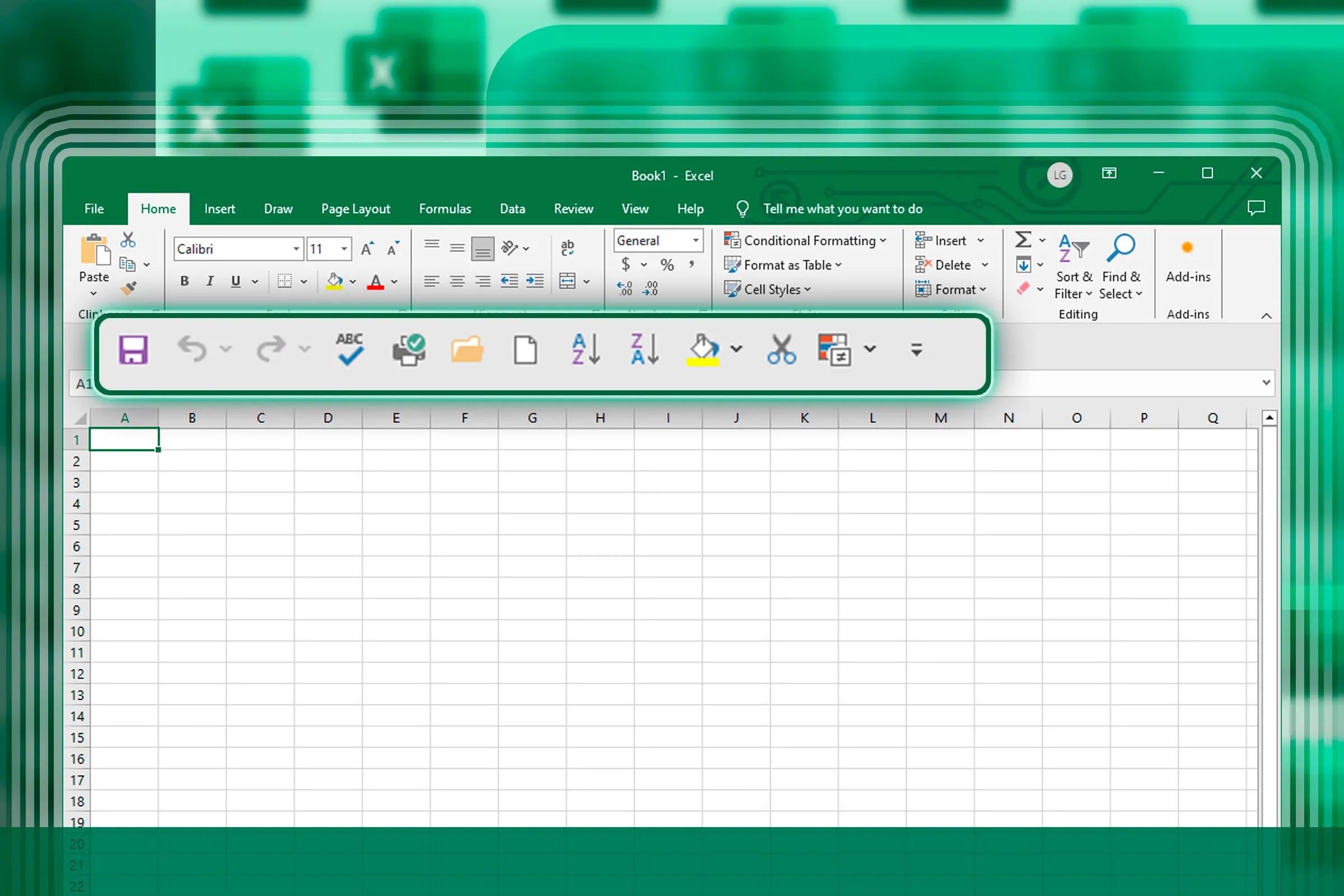Select the Quick Print icon
The height and width of the screenshot is (896, 1344).
pos(409,349)
